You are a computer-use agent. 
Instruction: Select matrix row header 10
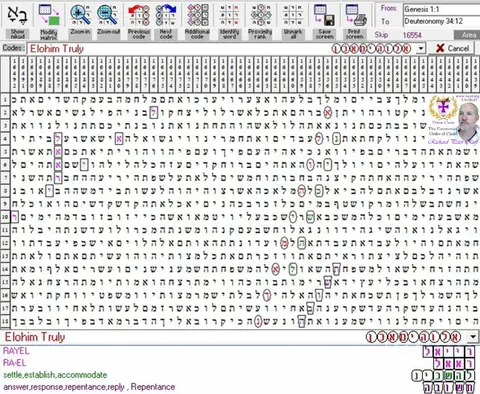pyautogui.click(x=5, y=217)
